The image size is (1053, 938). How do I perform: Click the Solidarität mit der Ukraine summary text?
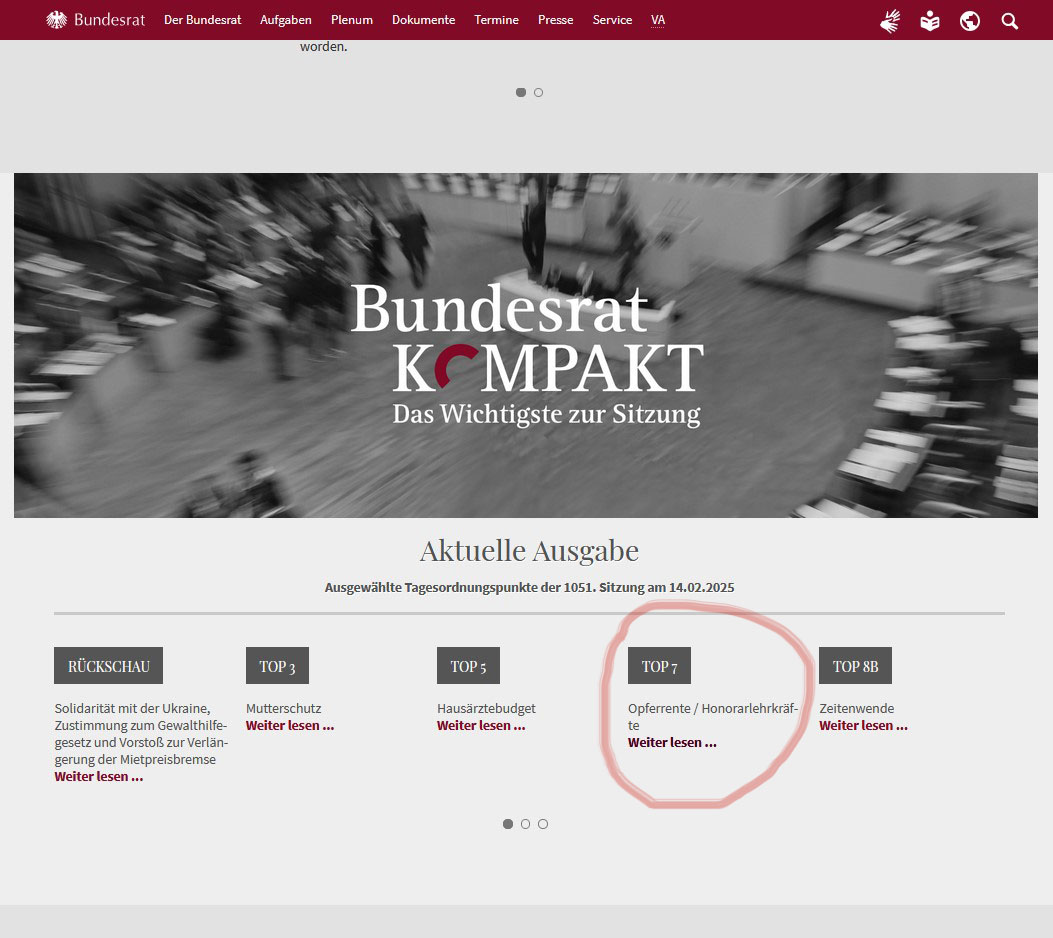(x=141, y=734)
